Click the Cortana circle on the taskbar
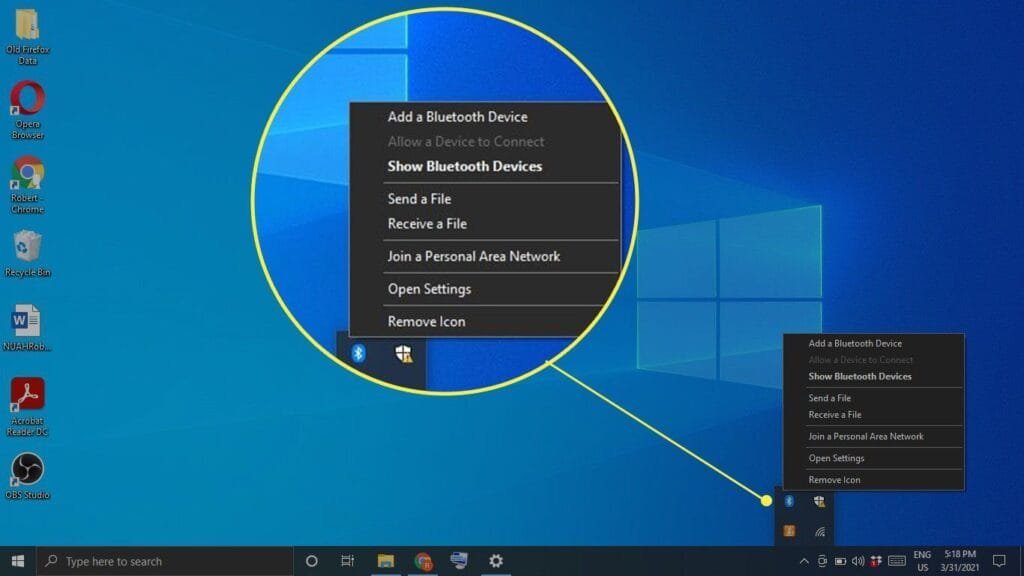The width and height of the screenshot is (1024, 576). pos(311,561)
